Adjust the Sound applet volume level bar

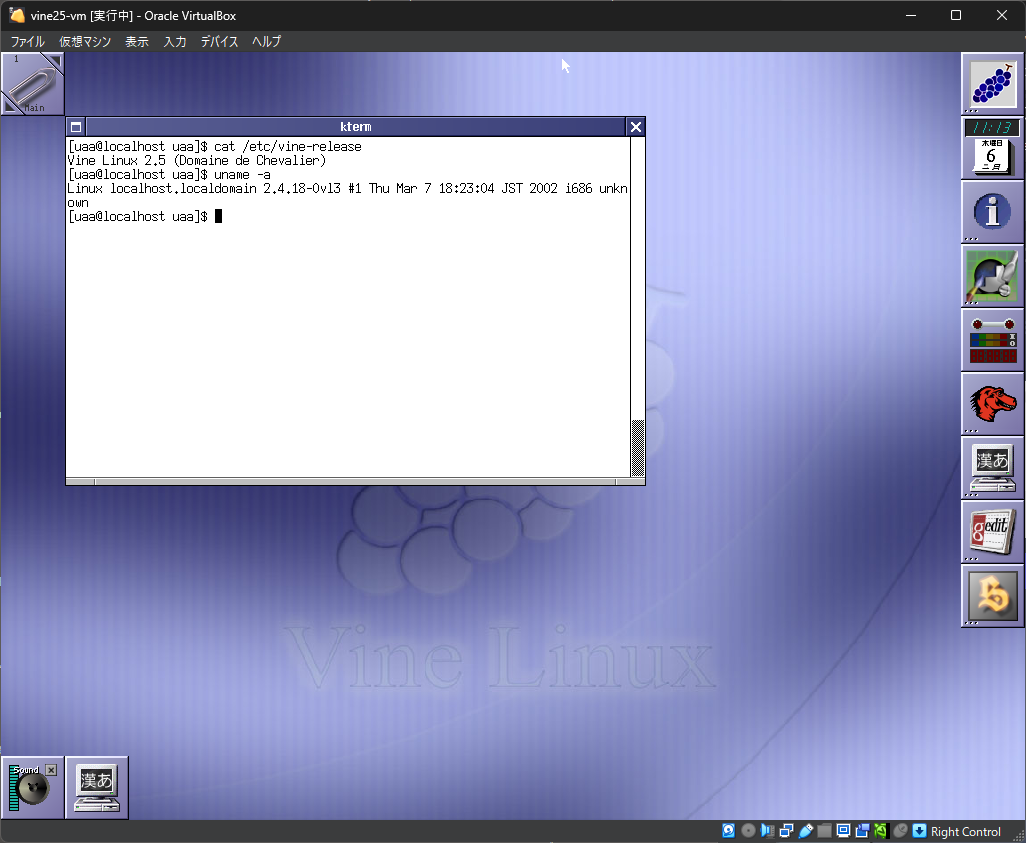click(13, 790)
